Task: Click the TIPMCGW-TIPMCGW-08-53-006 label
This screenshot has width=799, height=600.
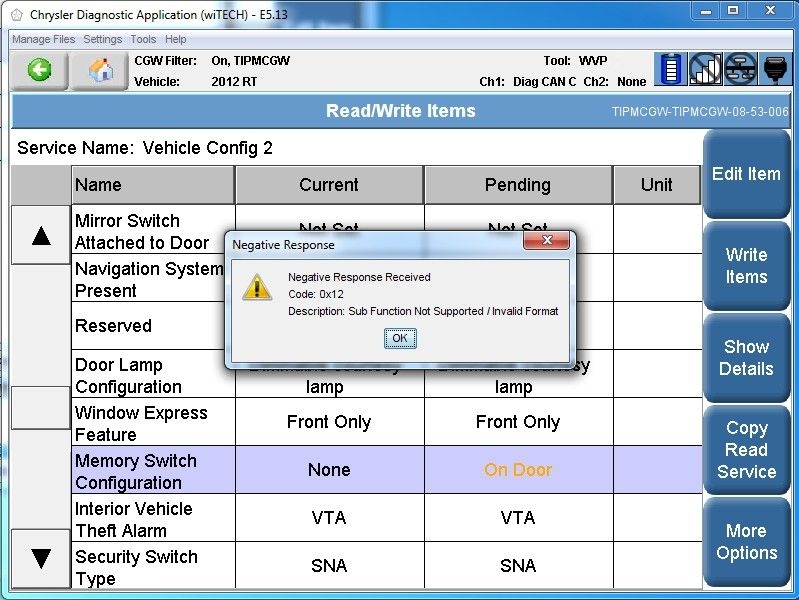Action: pos(700,112)
